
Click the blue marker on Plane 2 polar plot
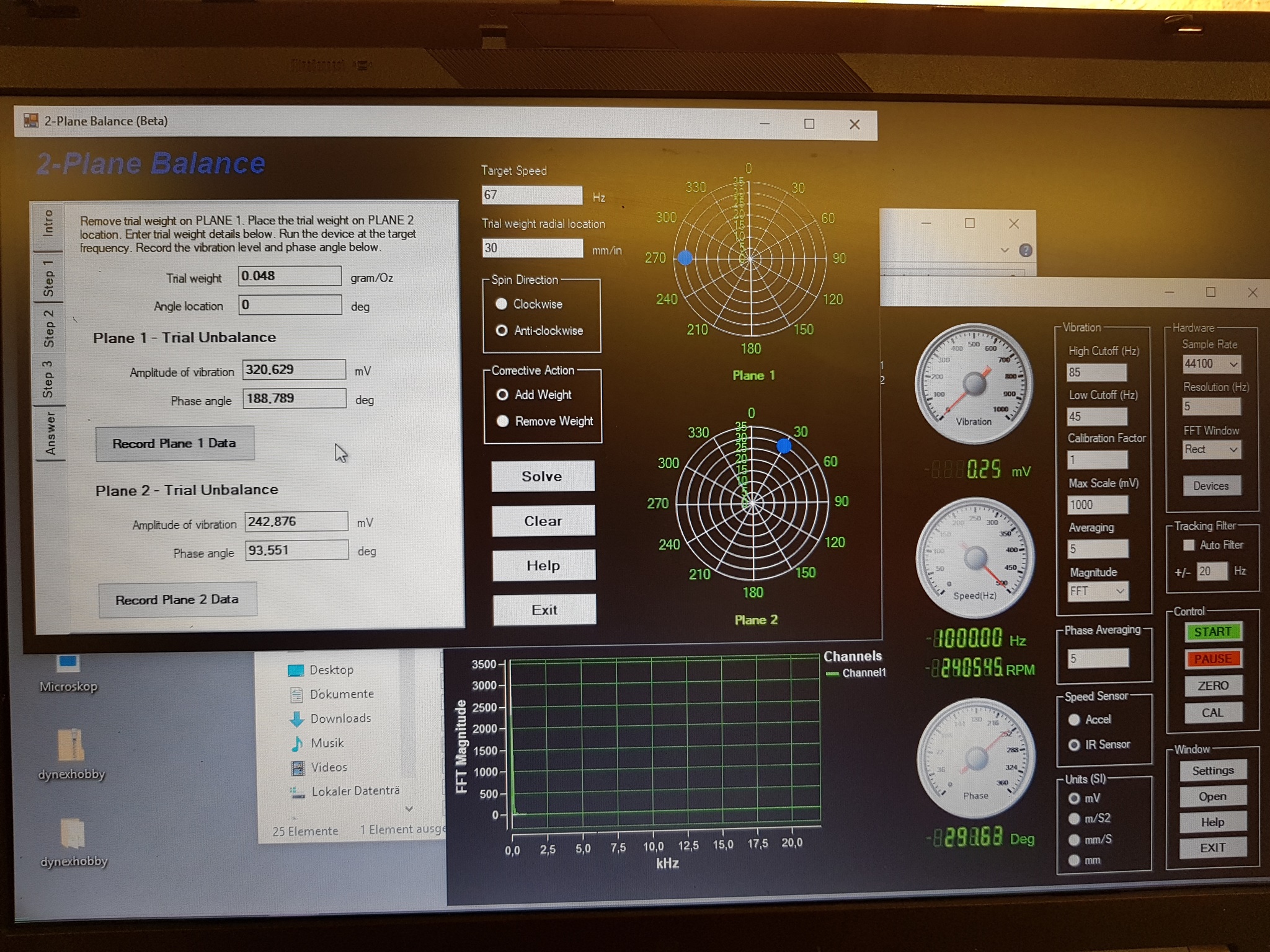(x=784, y=446)
